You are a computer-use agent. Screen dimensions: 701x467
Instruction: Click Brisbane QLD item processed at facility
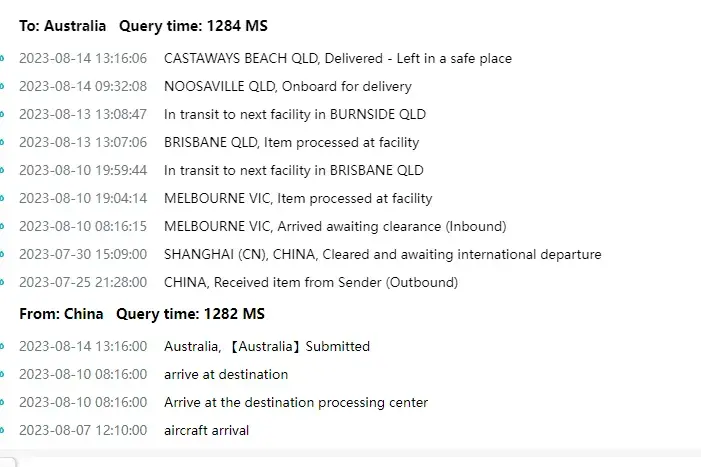tap(291, 142)
